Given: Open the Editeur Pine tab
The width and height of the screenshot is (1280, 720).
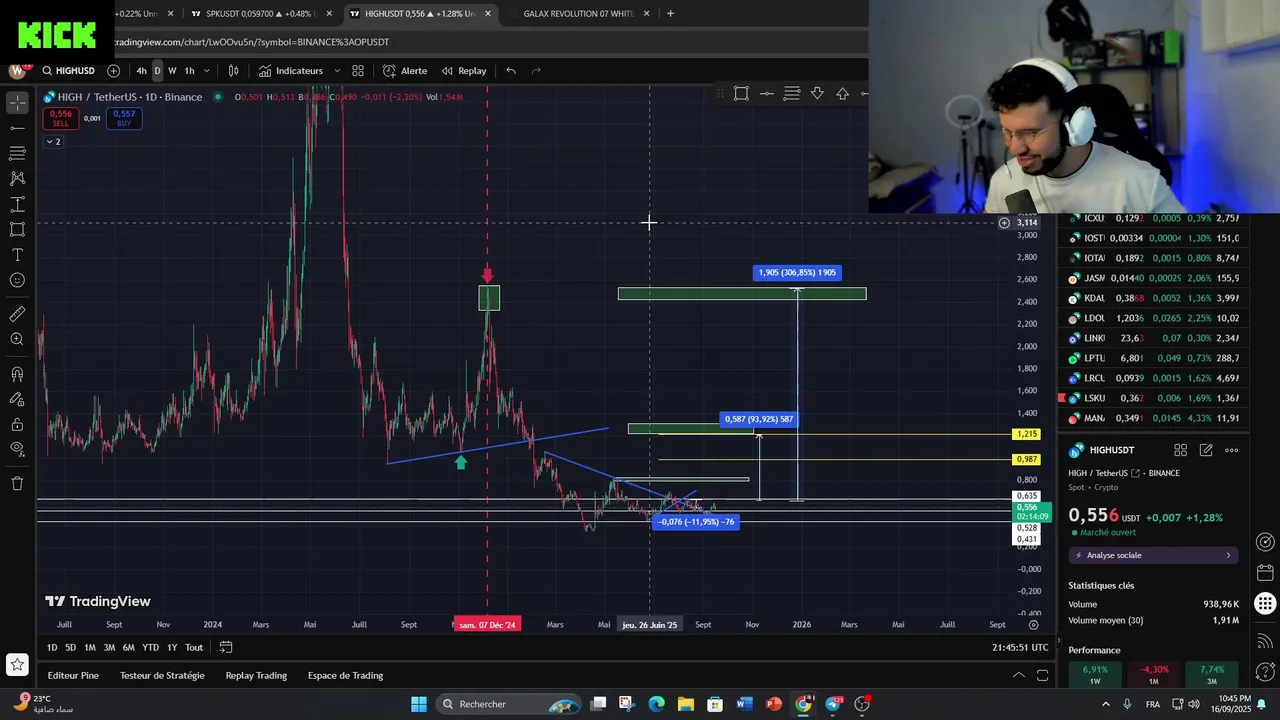Looking at the screenshot, I should click(73, 675).
